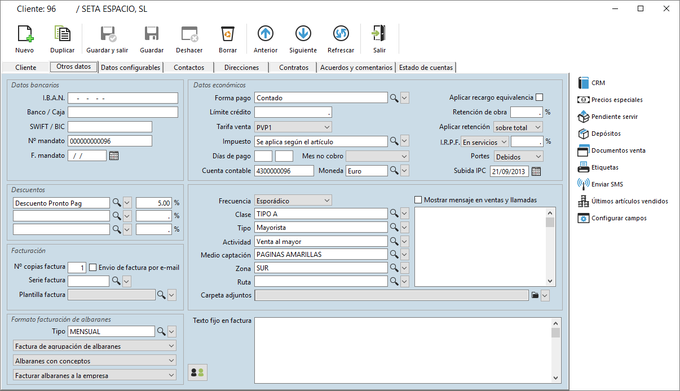Open the Direcciones tab

242,68
